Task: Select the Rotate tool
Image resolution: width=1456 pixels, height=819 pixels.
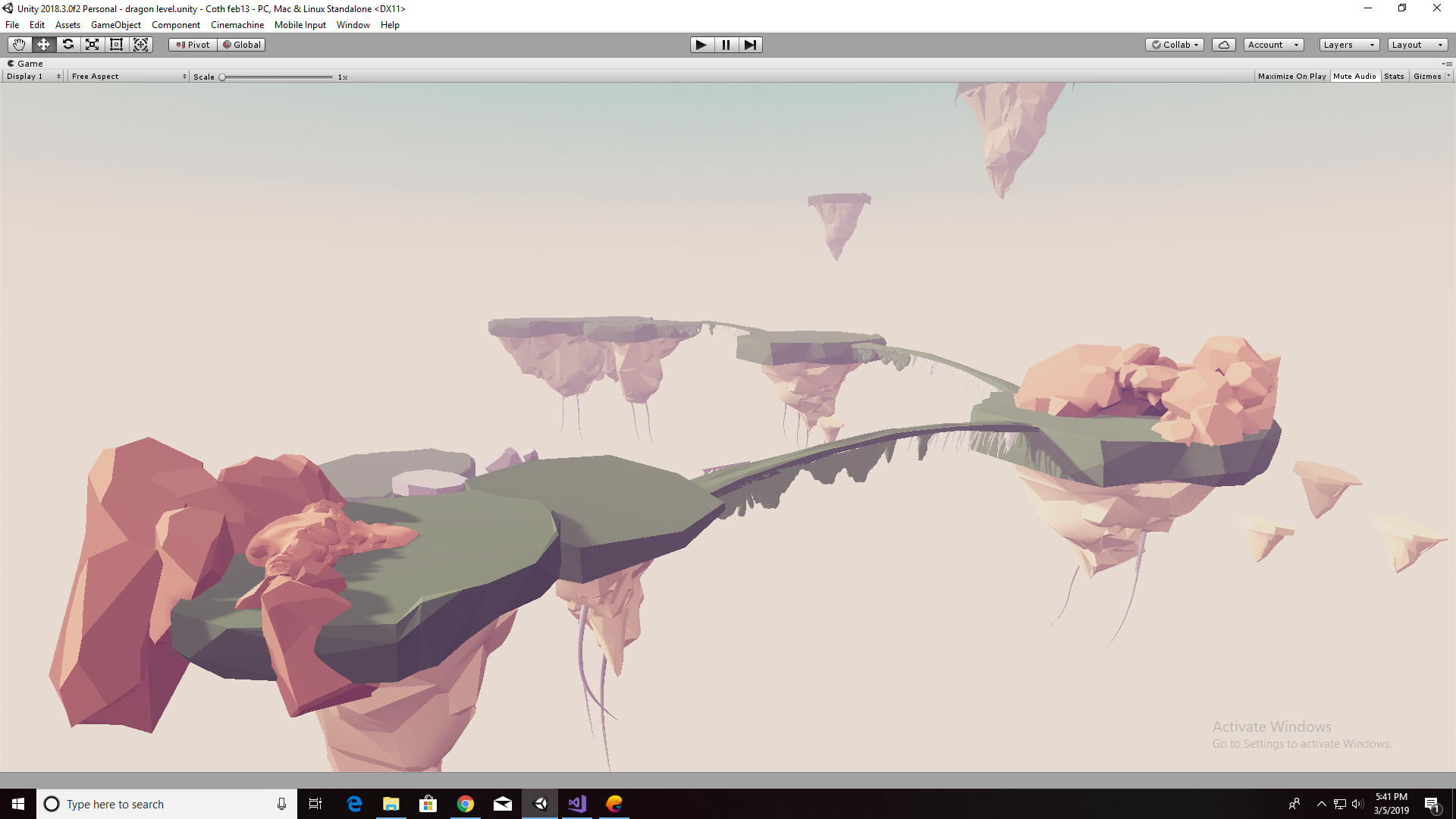Action: pos(68,45)
